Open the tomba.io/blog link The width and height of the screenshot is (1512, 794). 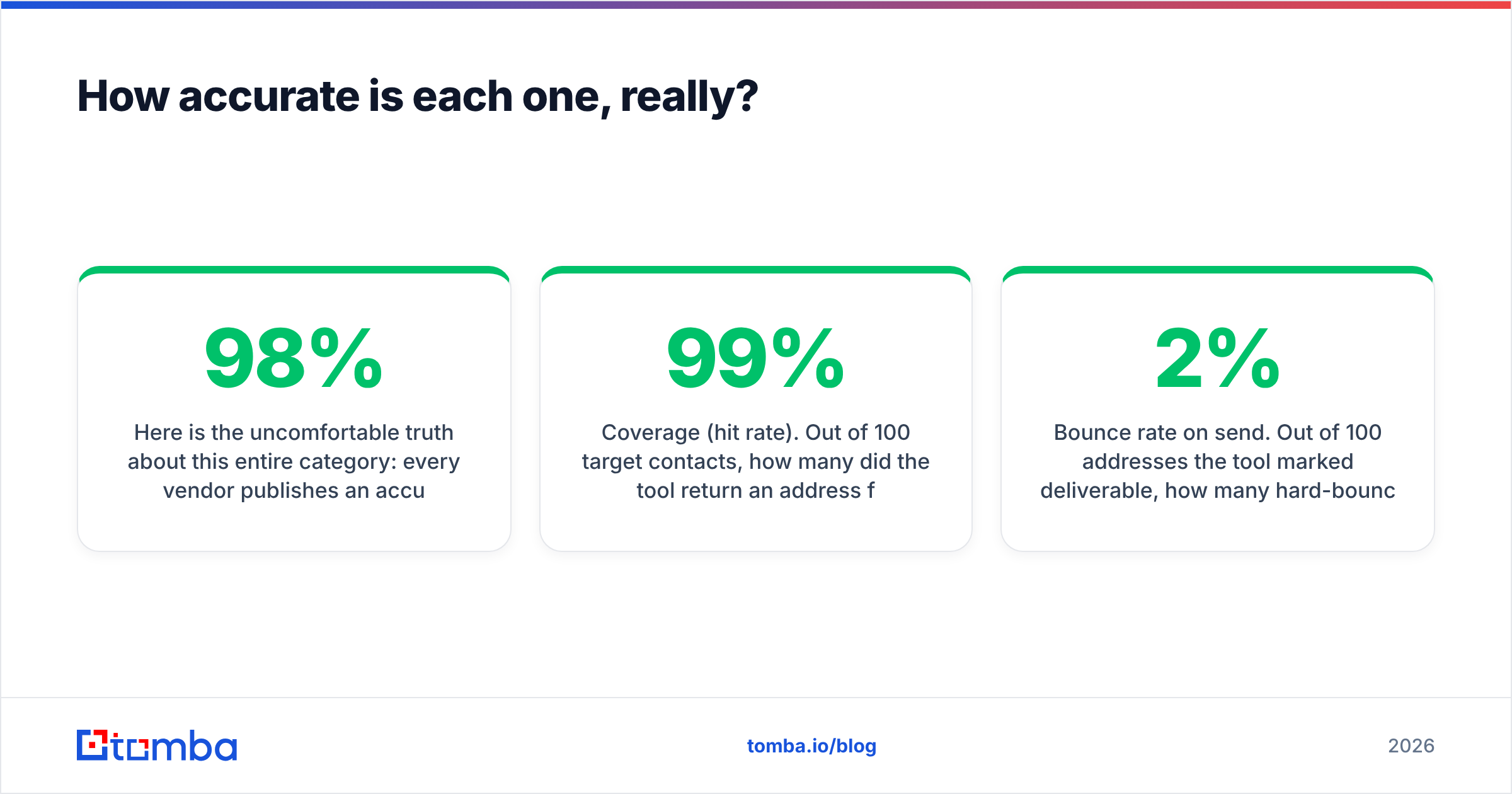point(811,746)
